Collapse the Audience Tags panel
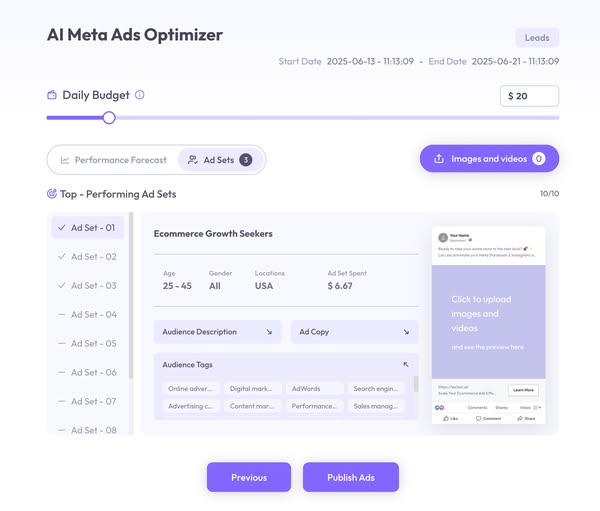600x511 pixels. (x=405, y=365)
